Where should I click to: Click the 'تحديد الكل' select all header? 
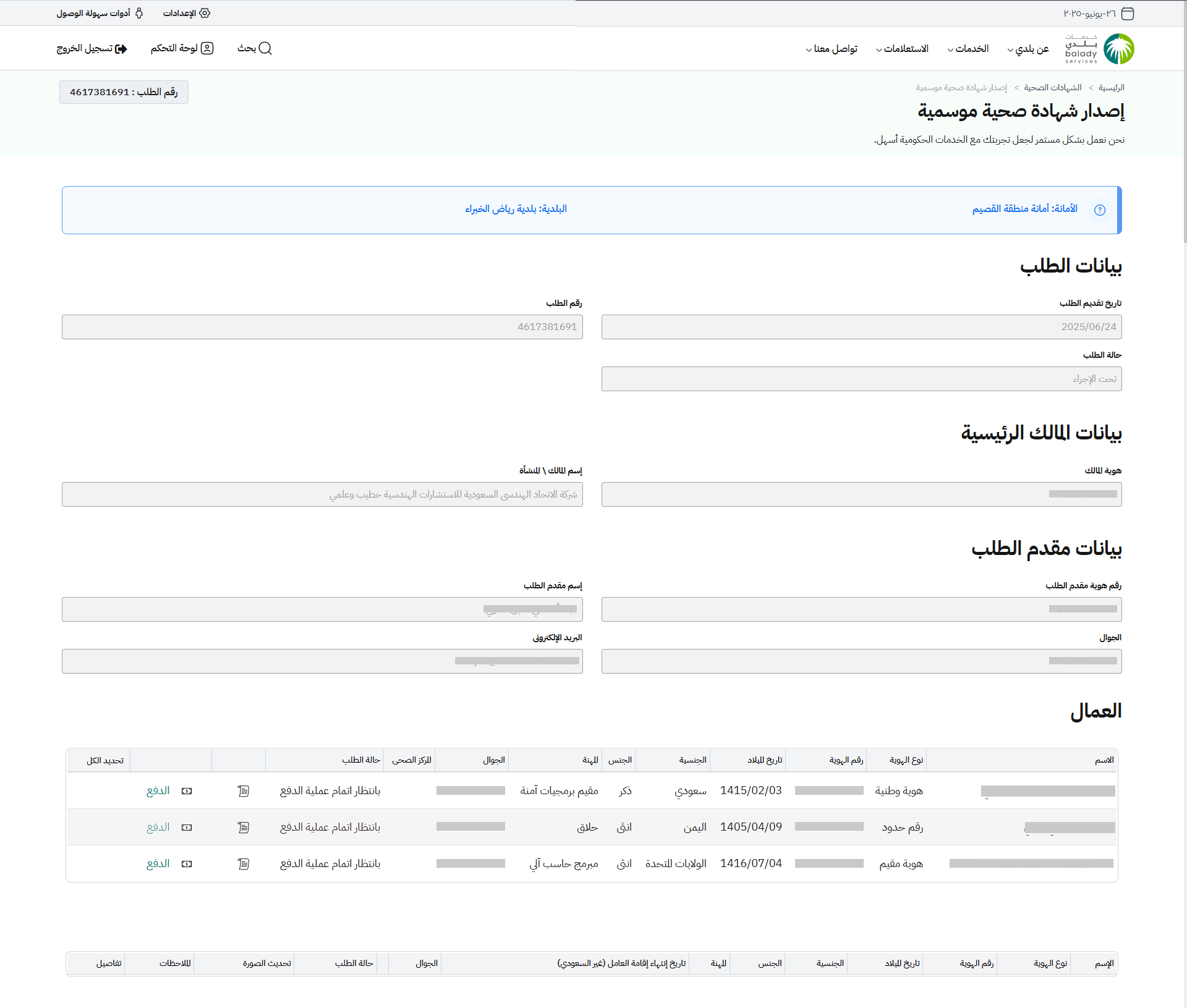pyautogui.click(x=105, y=760)
